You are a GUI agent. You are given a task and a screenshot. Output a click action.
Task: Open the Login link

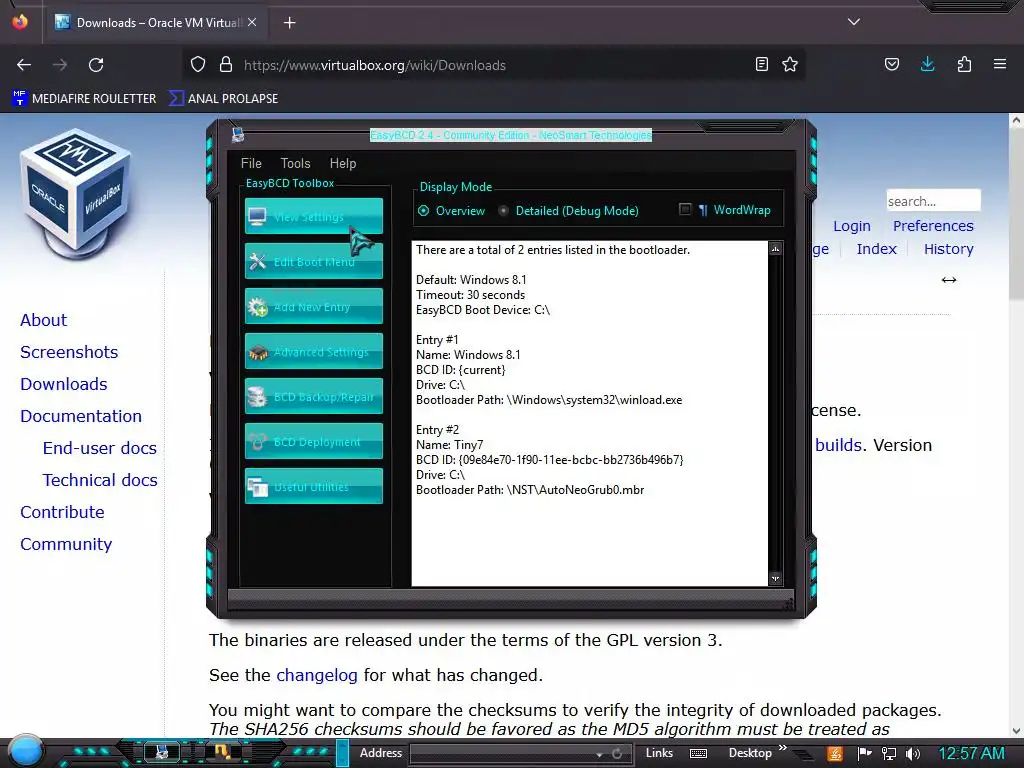coord(852,226)
